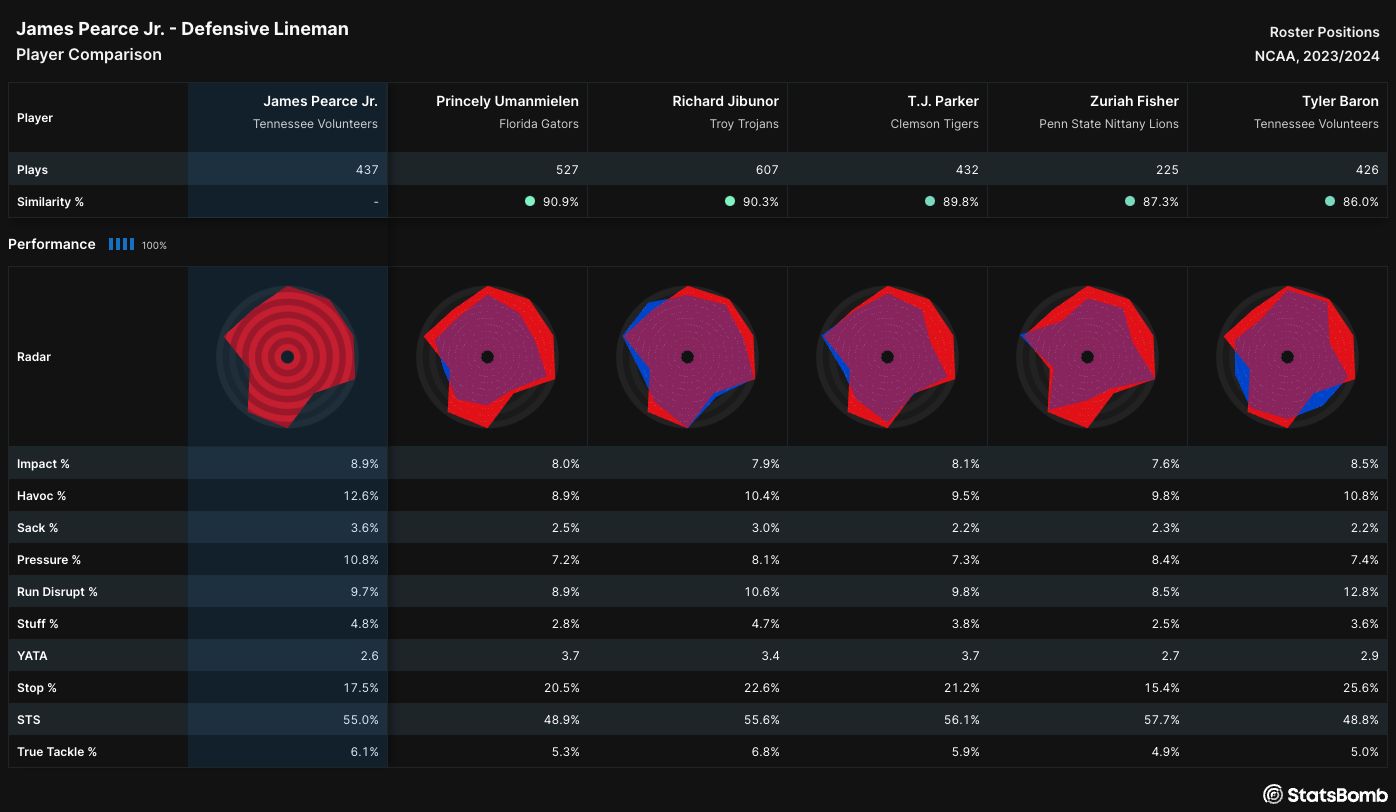
Task: Select the Zuriah Fisher player name
Action: click(1134, 101)
